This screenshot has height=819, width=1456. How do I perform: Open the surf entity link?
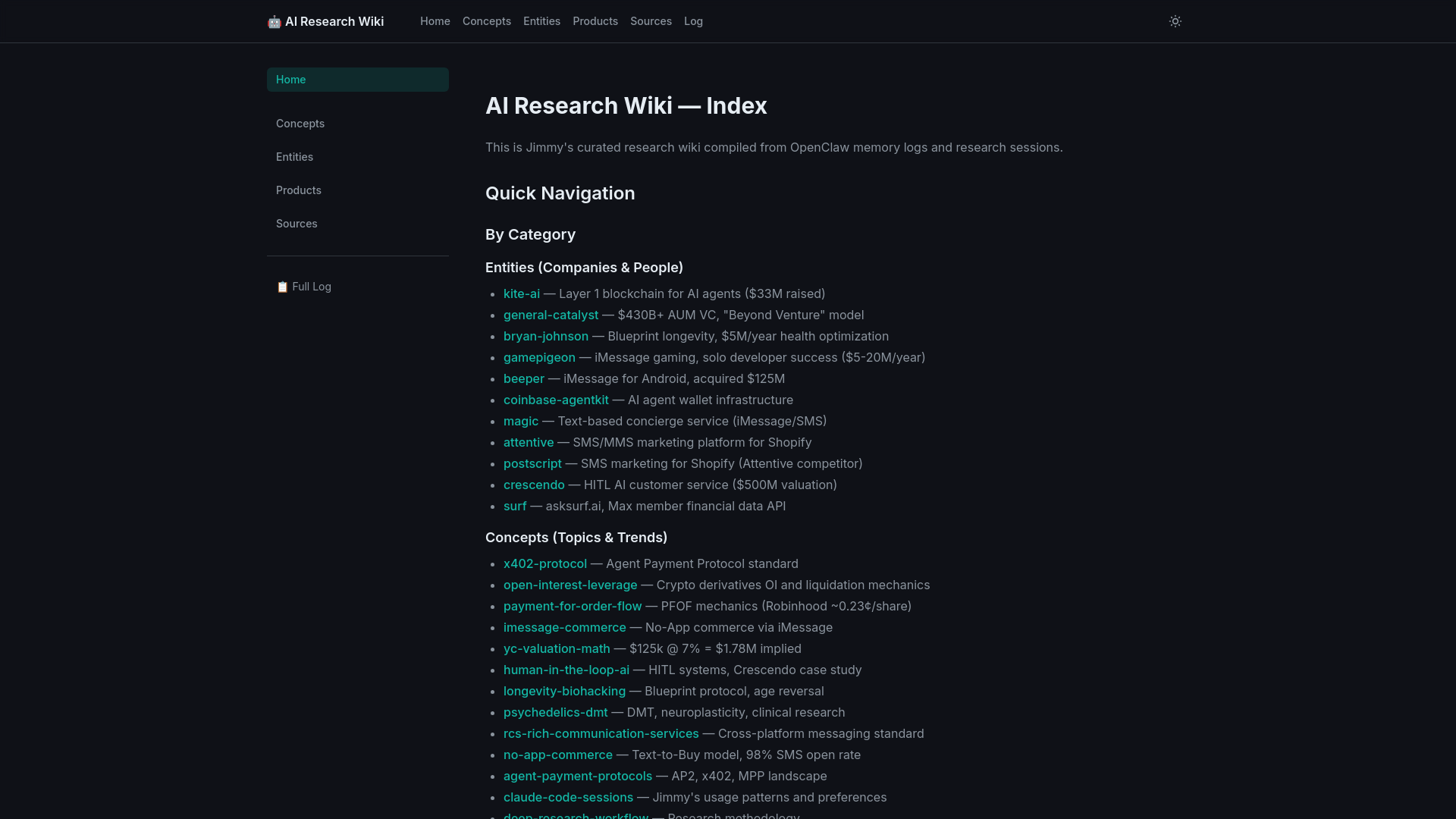tap(515, 506)
